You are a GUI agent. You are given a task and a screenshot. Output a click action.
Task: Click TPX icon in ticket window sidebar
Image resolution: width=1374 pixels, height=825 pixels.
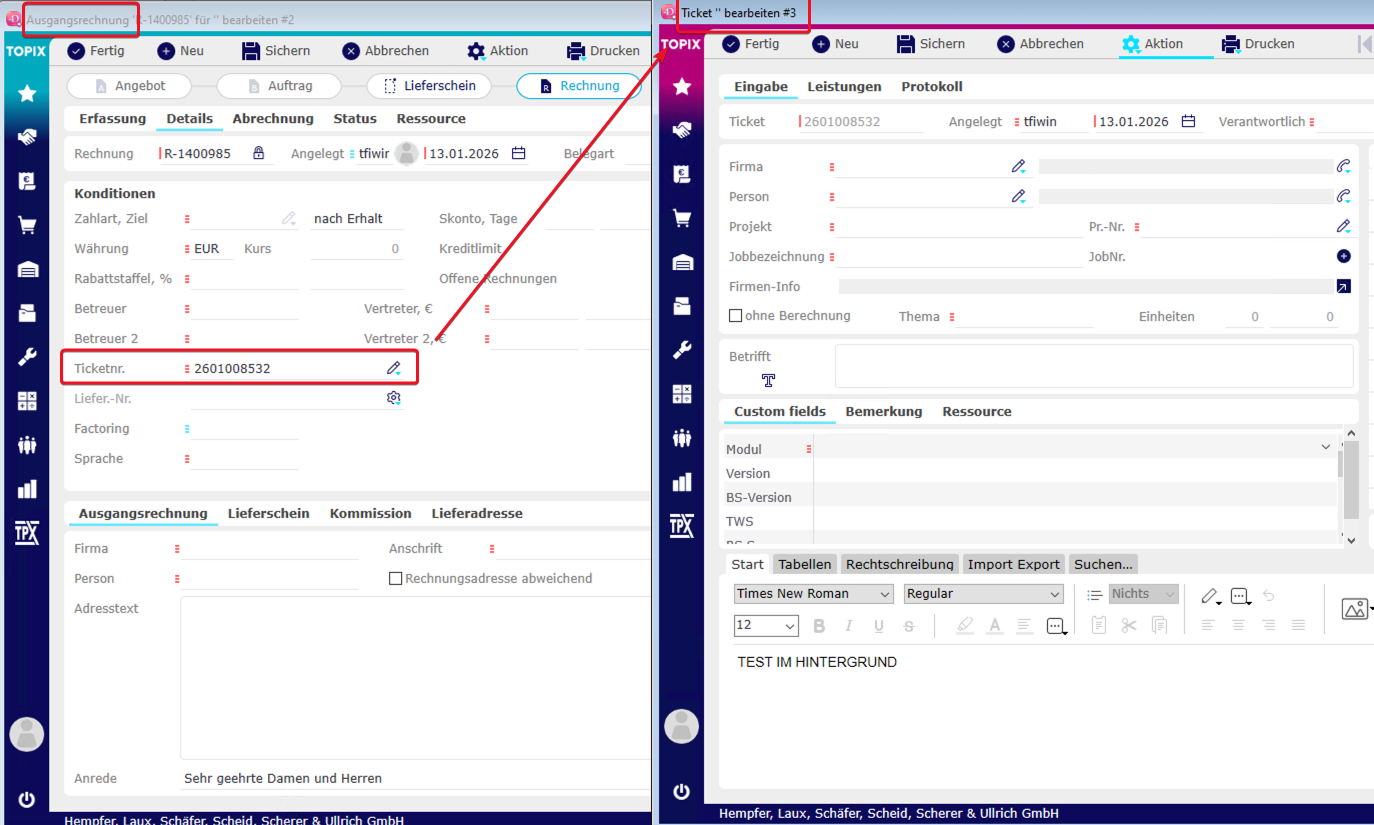pyautogui.click(x=682, y=526)
